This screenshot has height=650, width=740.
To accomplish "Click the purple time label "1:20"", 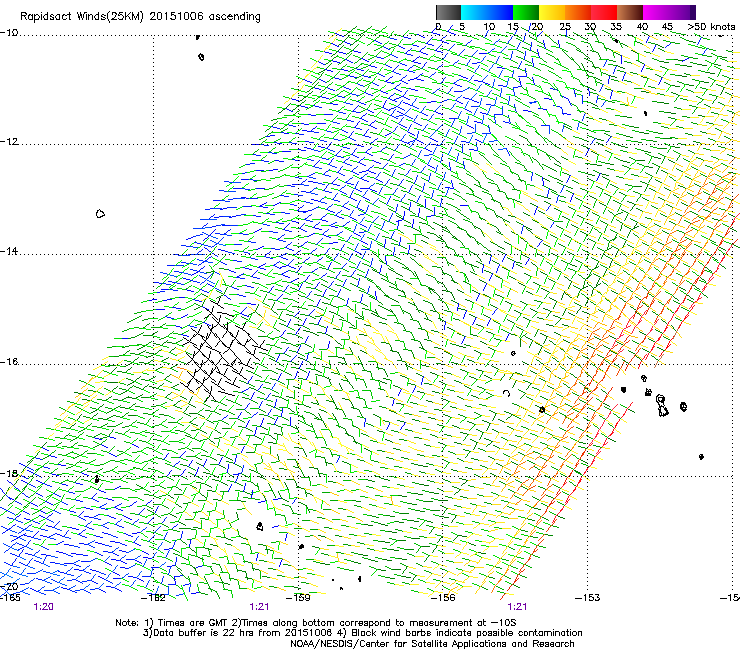I will coord(43,607).
